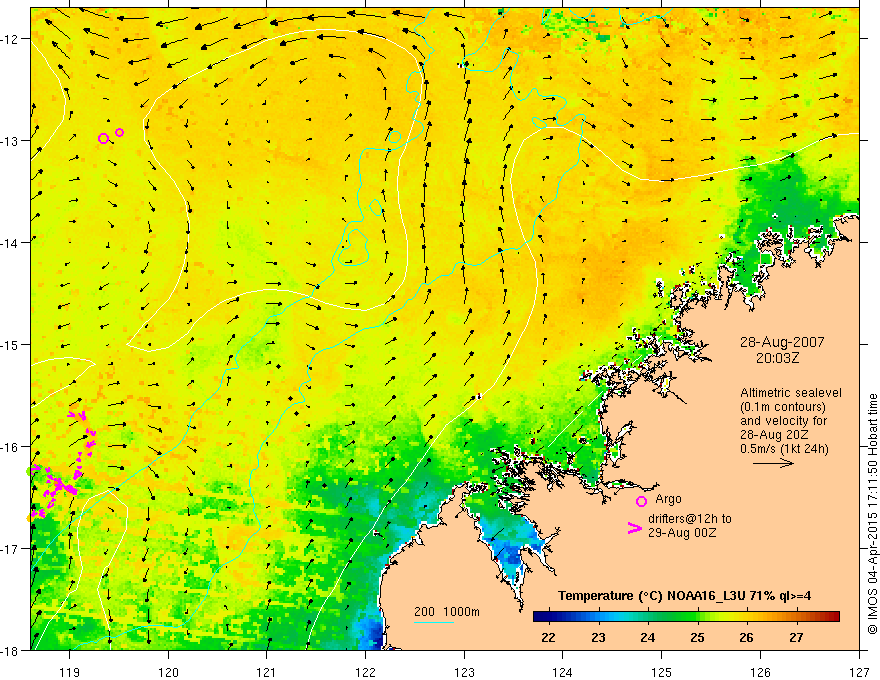Click the 'and velocity for' line
Viewport: 880px width, 680px height.
click(783, 421)
